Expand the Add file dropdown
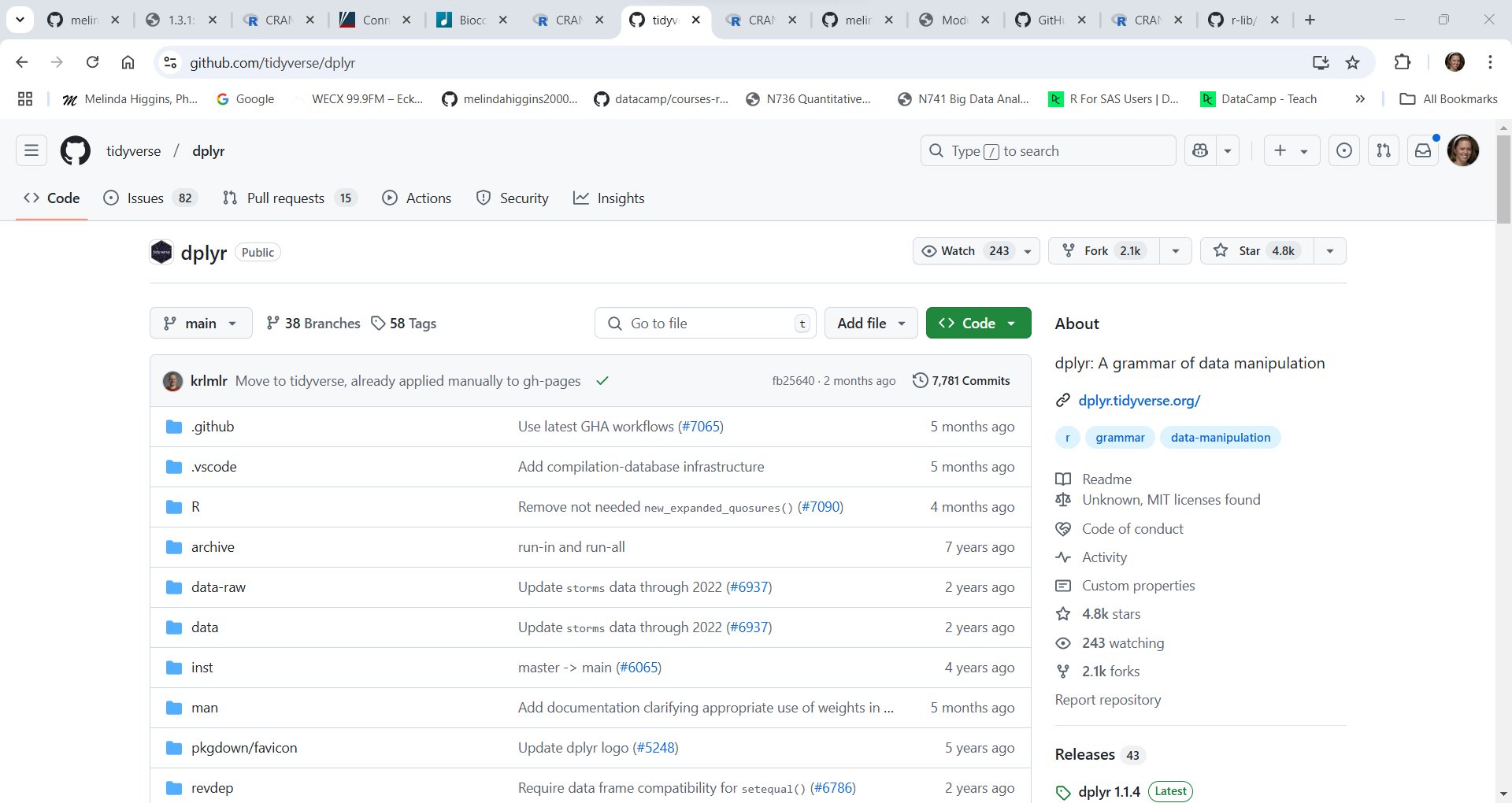 pos(870,324)
